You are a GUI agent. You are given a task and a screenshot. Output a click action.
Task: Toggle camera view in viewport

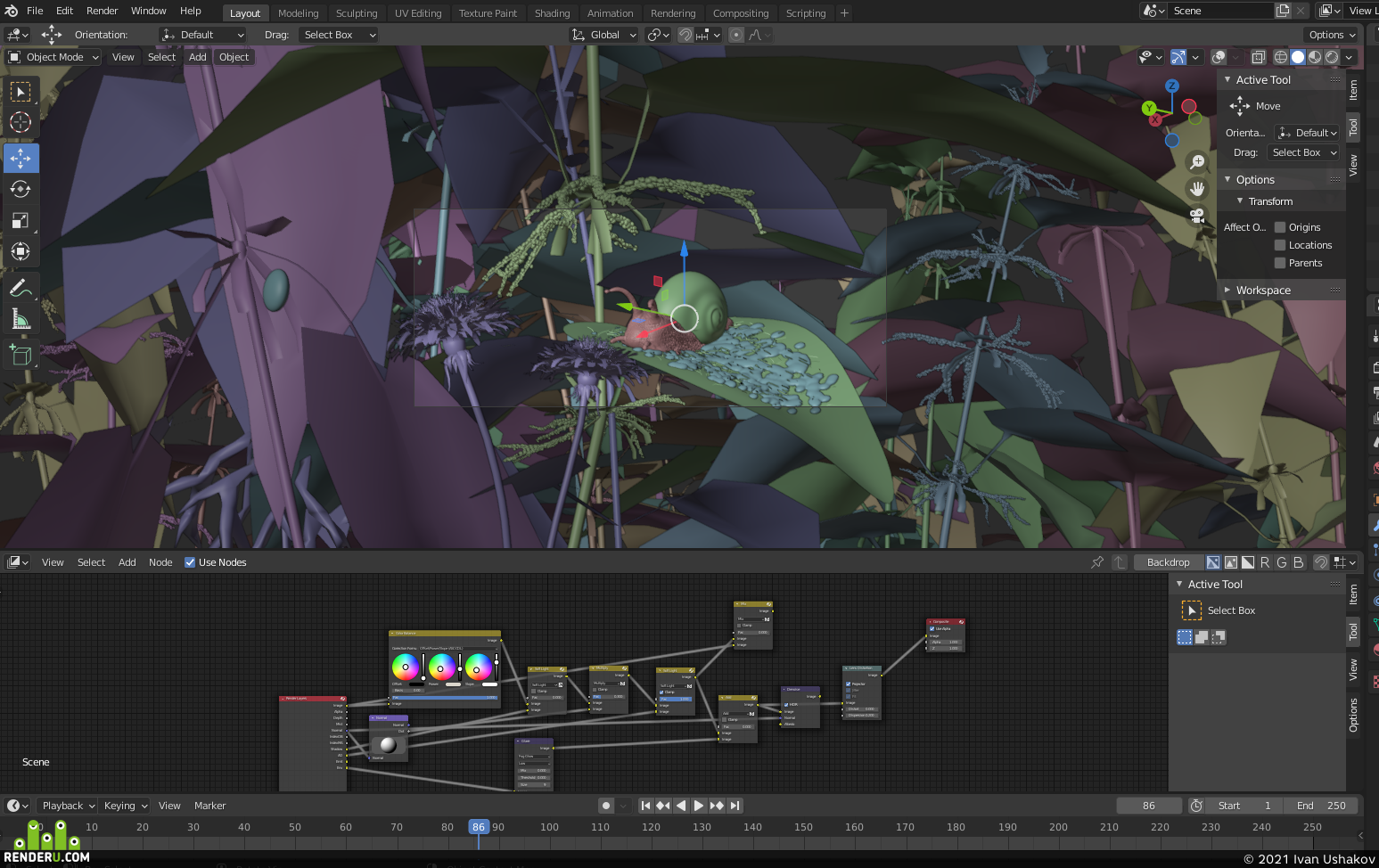[x=1197, y=216]
